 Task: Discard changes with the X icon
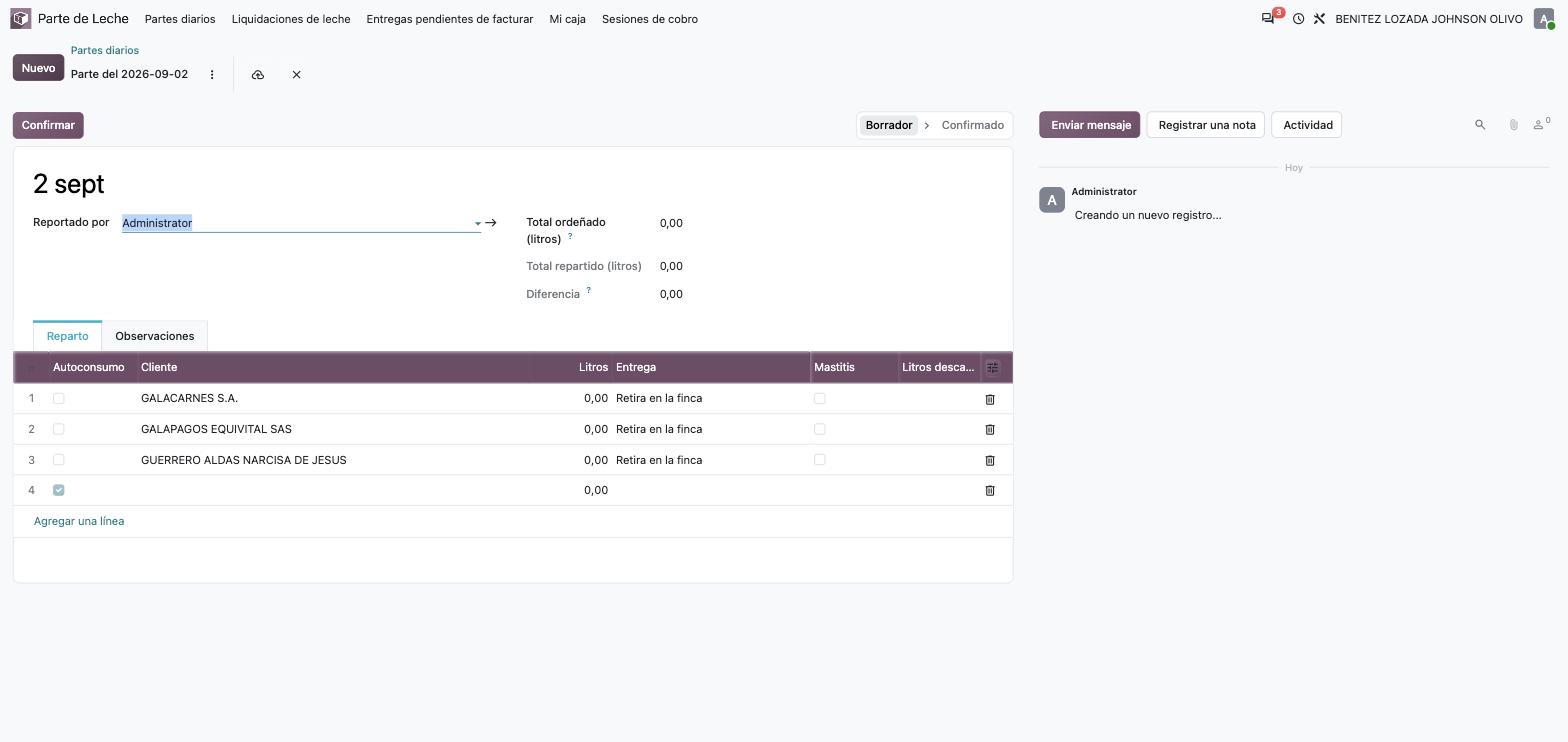coord(297,75)
